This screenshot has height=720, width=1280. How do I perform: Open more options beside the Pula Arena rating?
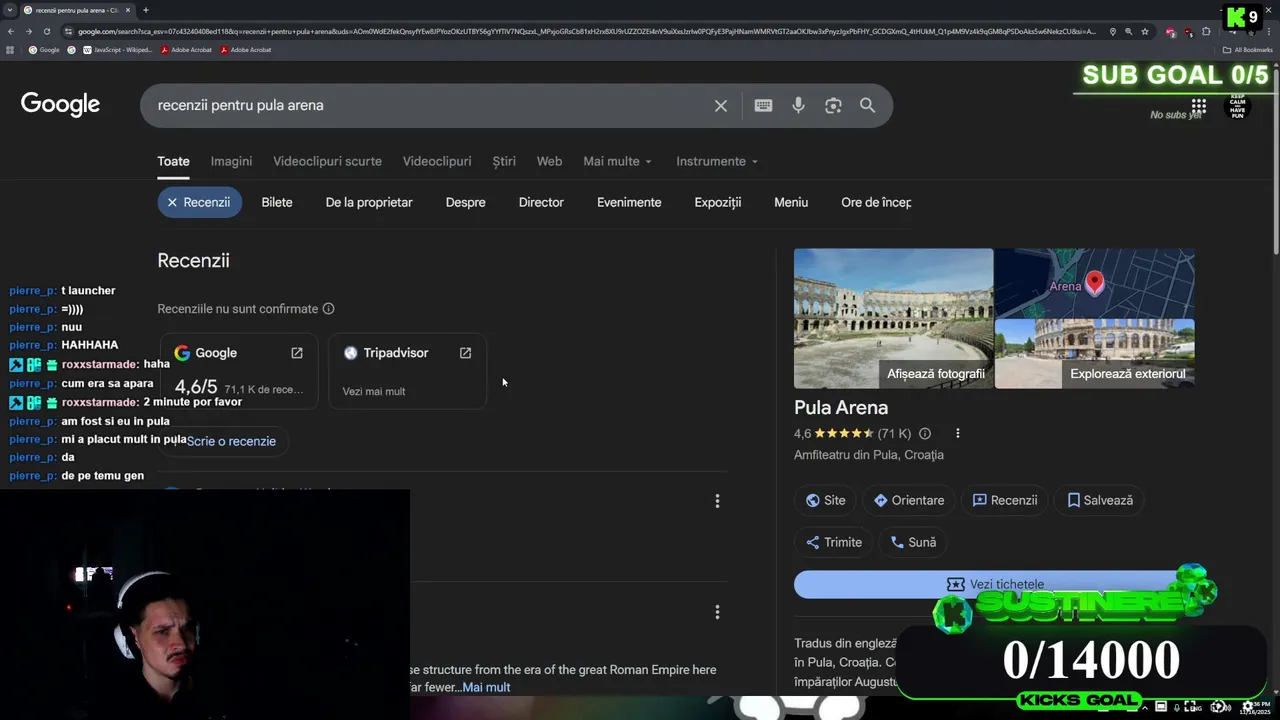(957, 434)
